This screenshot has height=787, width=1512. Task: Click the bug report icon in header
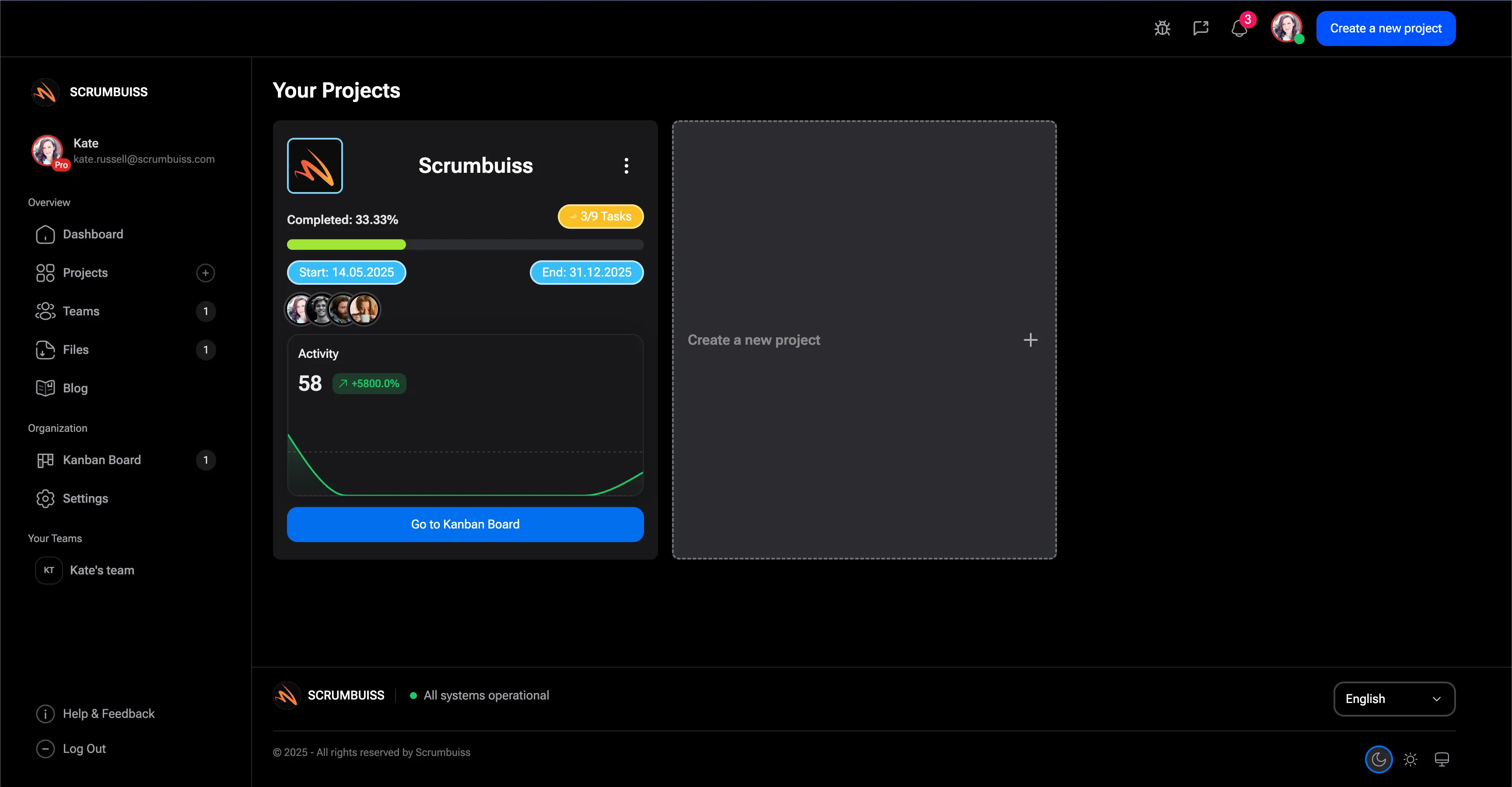(1162, 28)
